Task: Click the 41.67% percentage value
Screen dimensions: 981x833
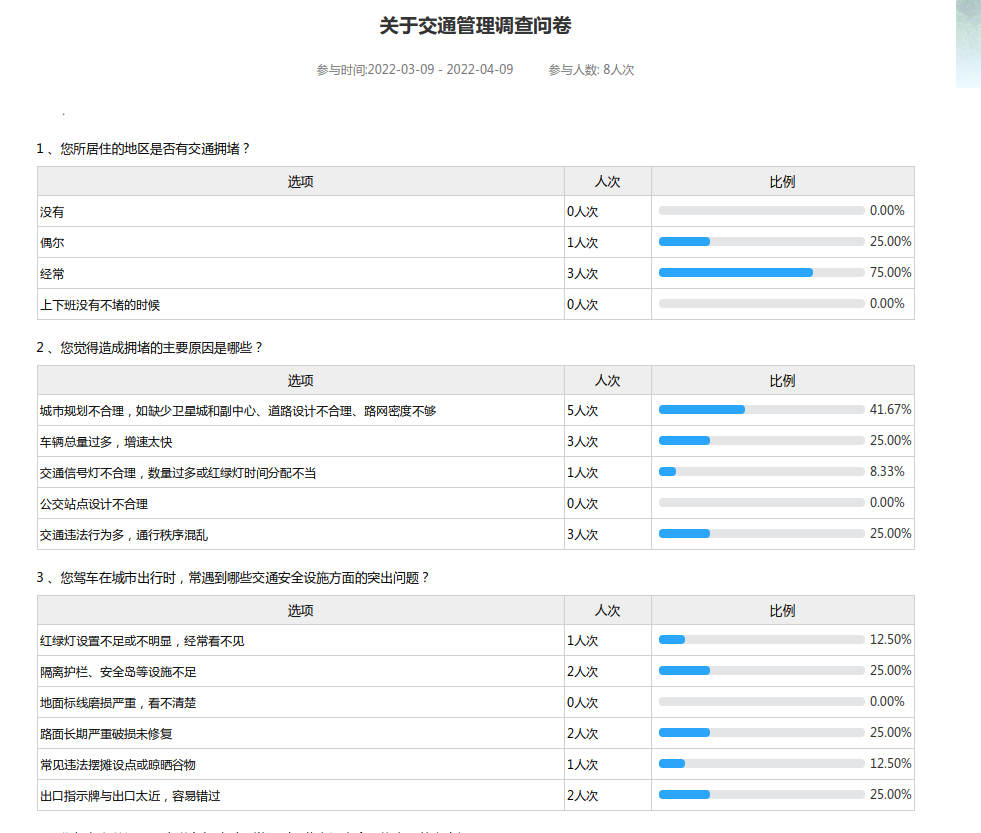Action: 890,410
